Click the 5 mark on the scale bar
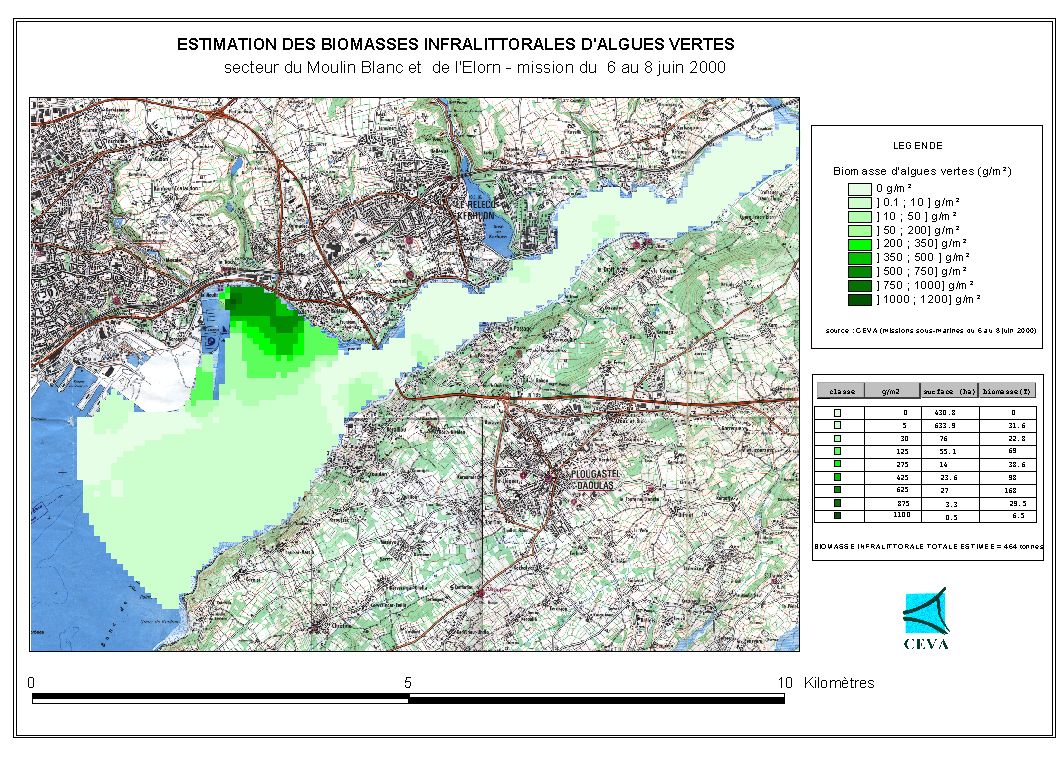Viewport: 1063px width, 768px height. 408,682
